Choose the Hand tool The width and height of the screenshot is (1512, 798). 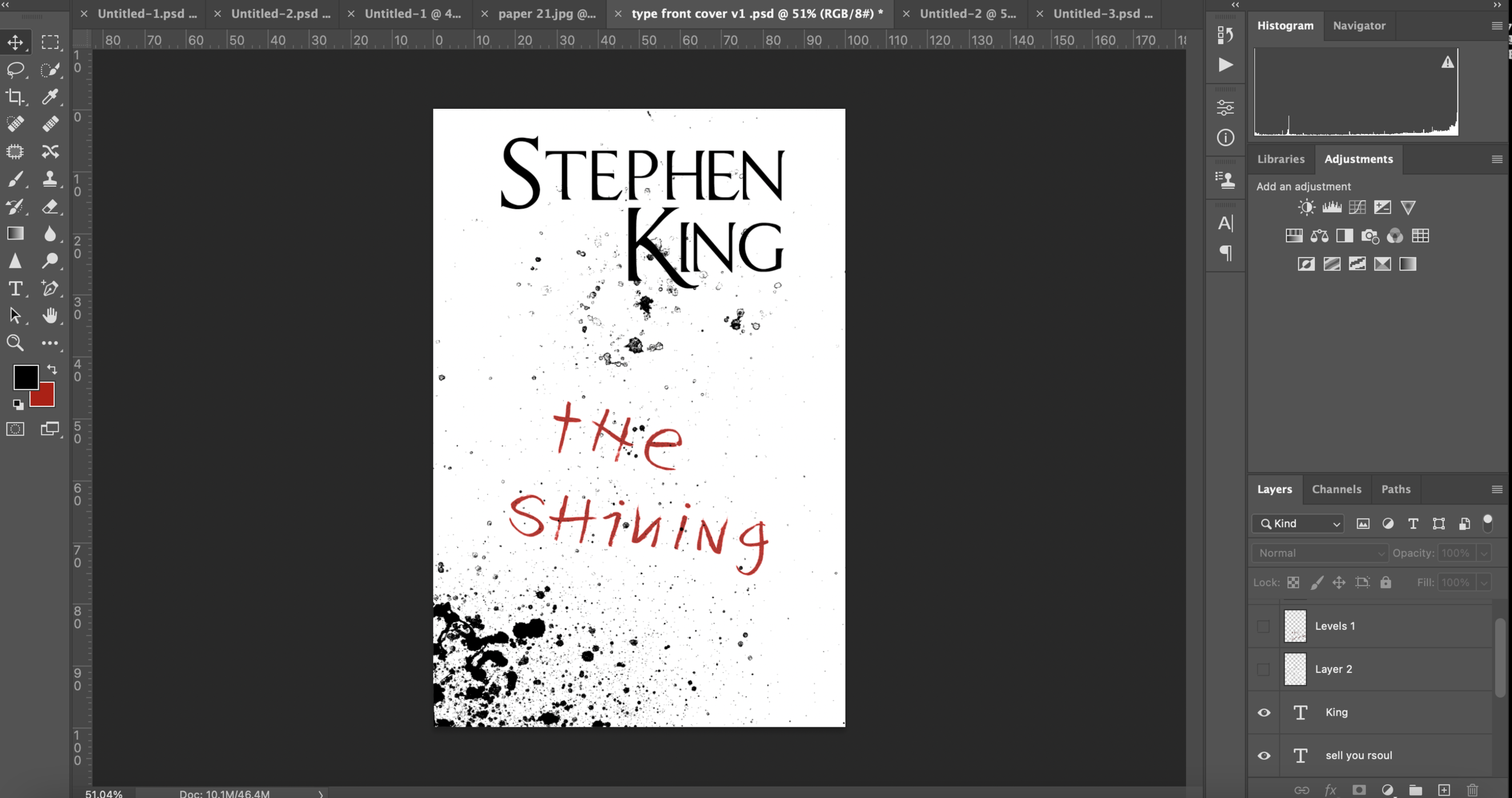(x=50, y=316)
